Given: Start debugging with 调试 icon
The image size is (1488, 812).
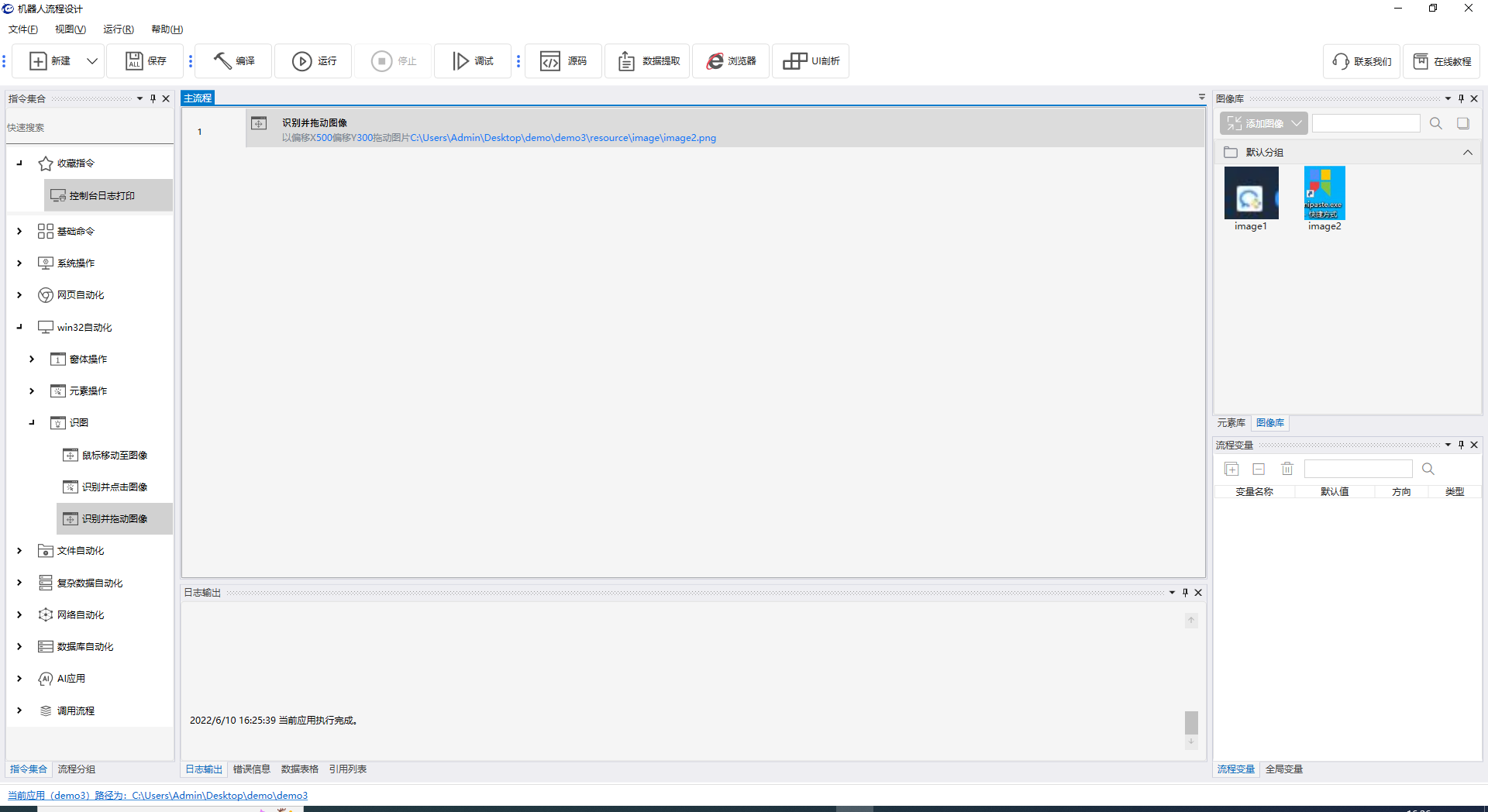Looking at the screenshot, I should click(460, 61).
